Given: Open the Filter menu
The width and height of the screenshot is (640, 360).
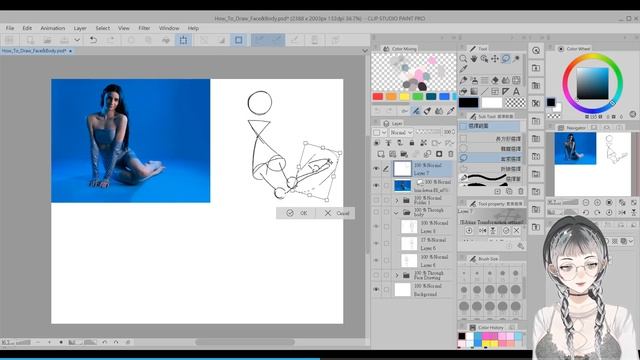Looking at the screenshot, I should (144, 28).
